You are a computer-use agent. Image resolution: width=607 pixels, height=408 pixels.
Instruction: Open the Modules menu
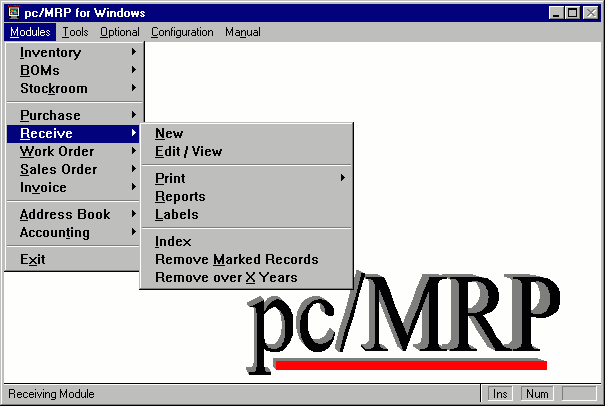(x=30, y=32)
